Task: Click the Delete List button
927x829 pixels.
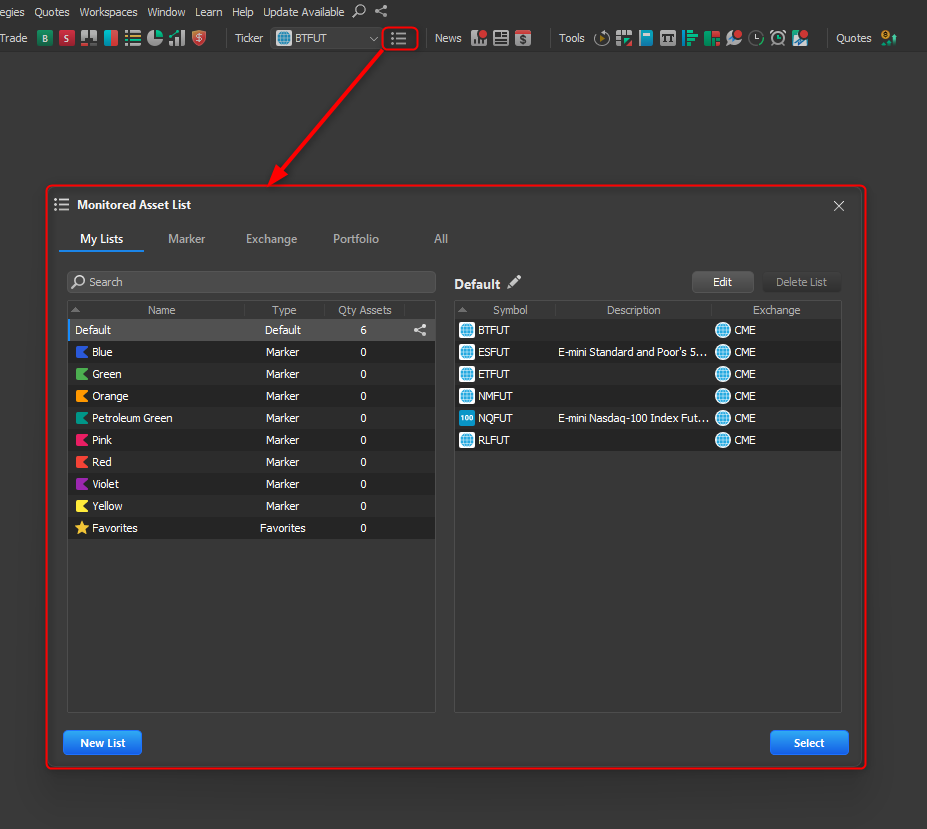Action: 801,282
